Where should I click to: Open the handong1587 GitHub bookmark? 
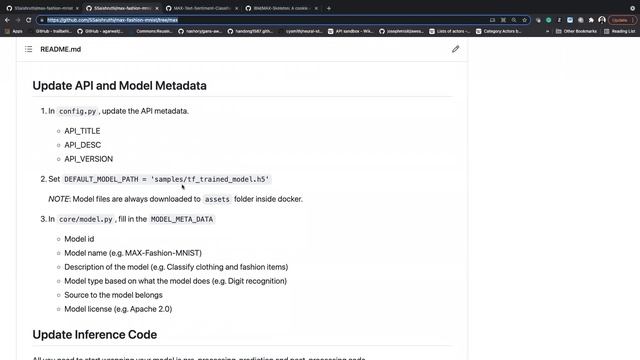pos(250,31)
